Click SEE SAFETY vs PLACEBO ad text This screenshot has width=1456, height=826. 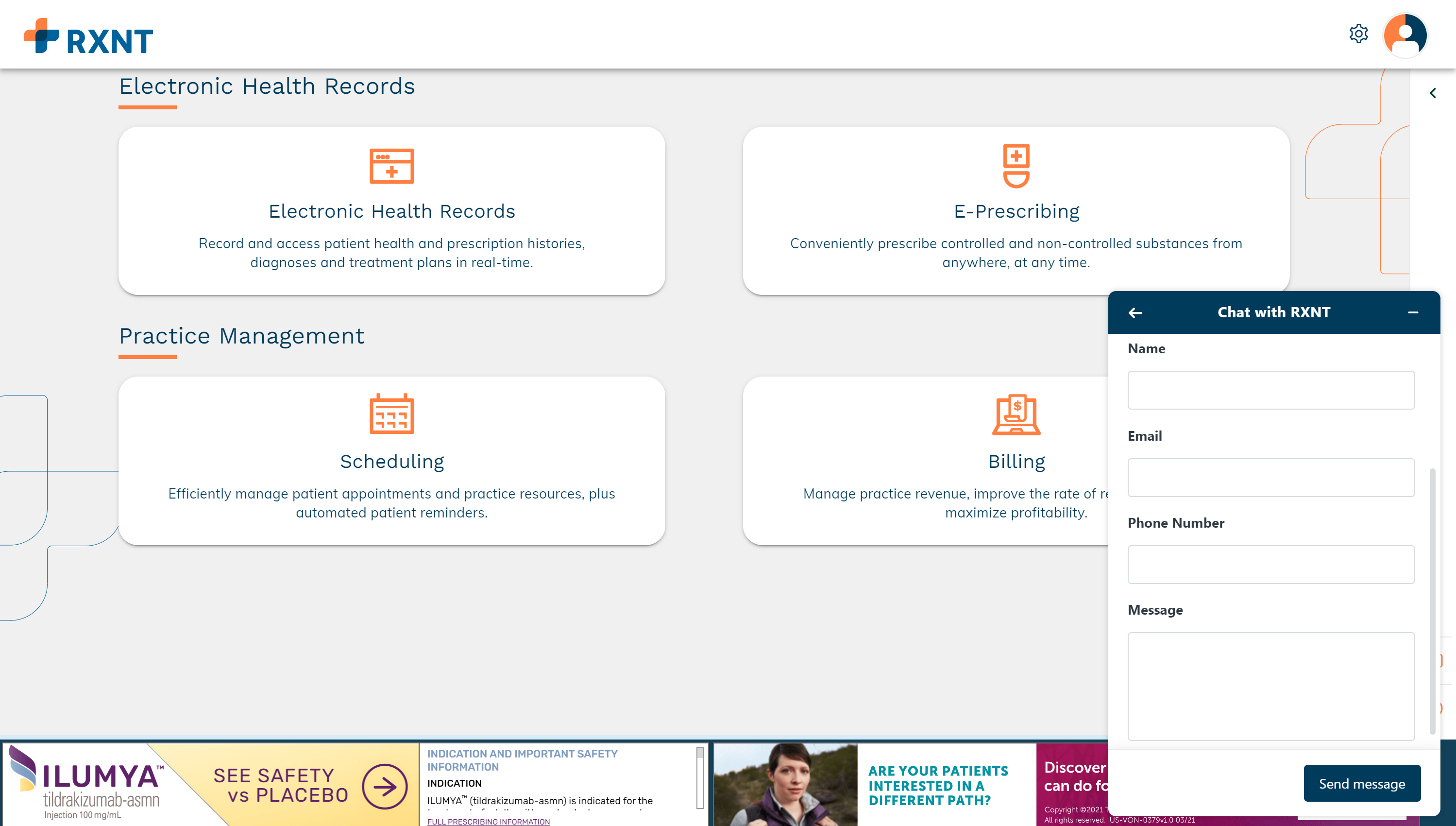[x=280, y=785]
